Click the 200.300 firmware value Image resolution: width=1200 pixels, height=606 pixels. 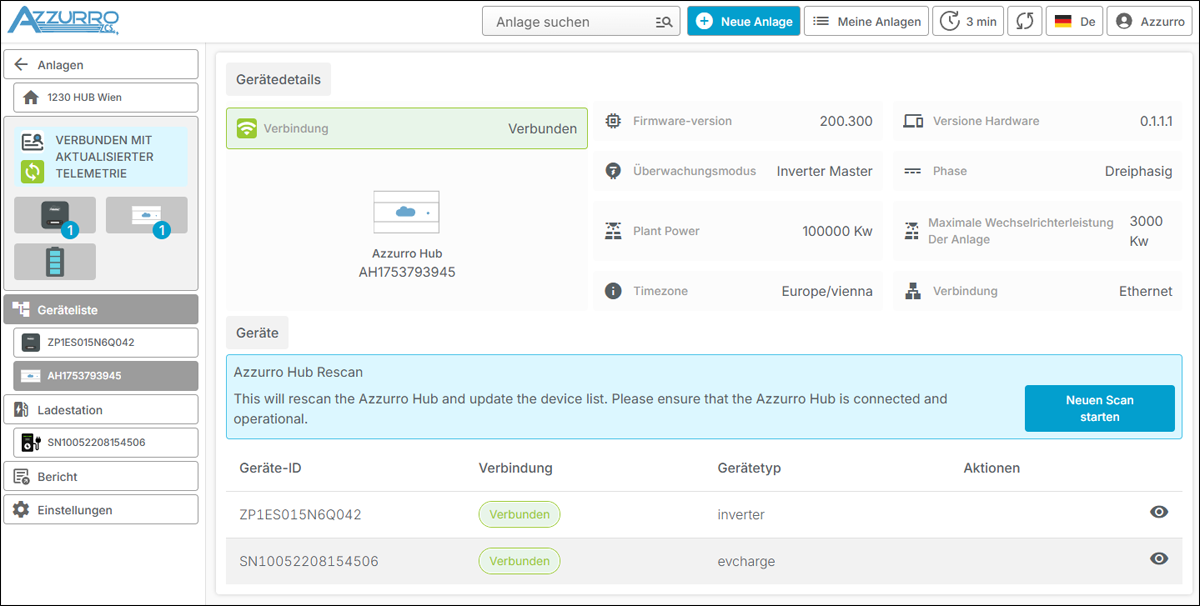coord(846,121)
